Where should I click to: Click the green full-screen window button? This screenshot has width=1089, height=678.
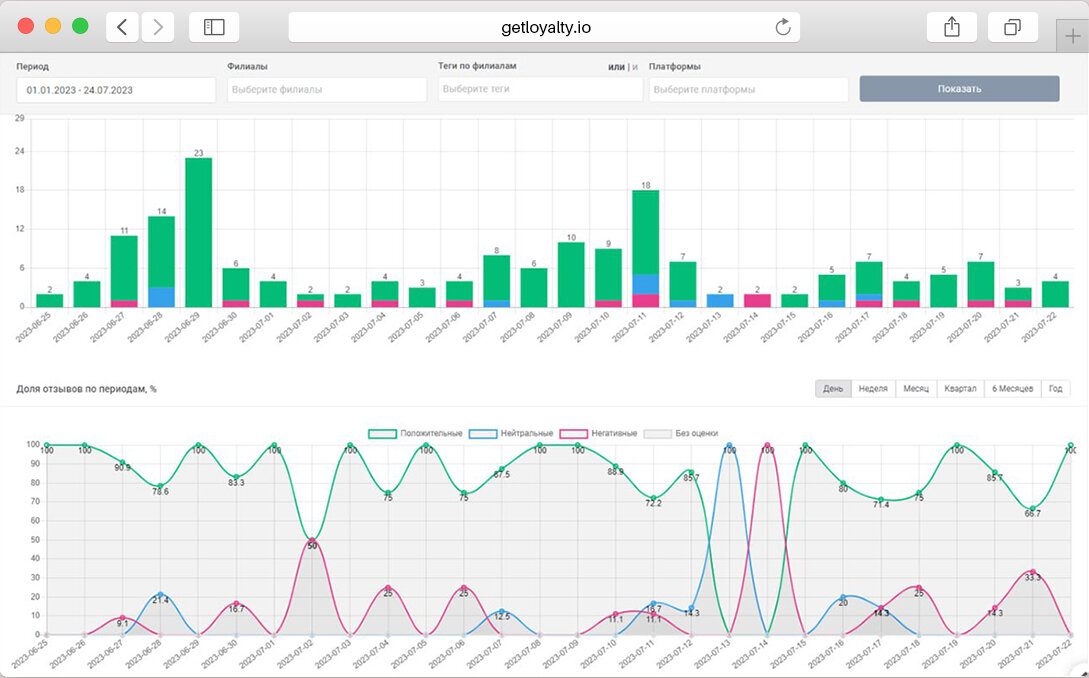81,26
